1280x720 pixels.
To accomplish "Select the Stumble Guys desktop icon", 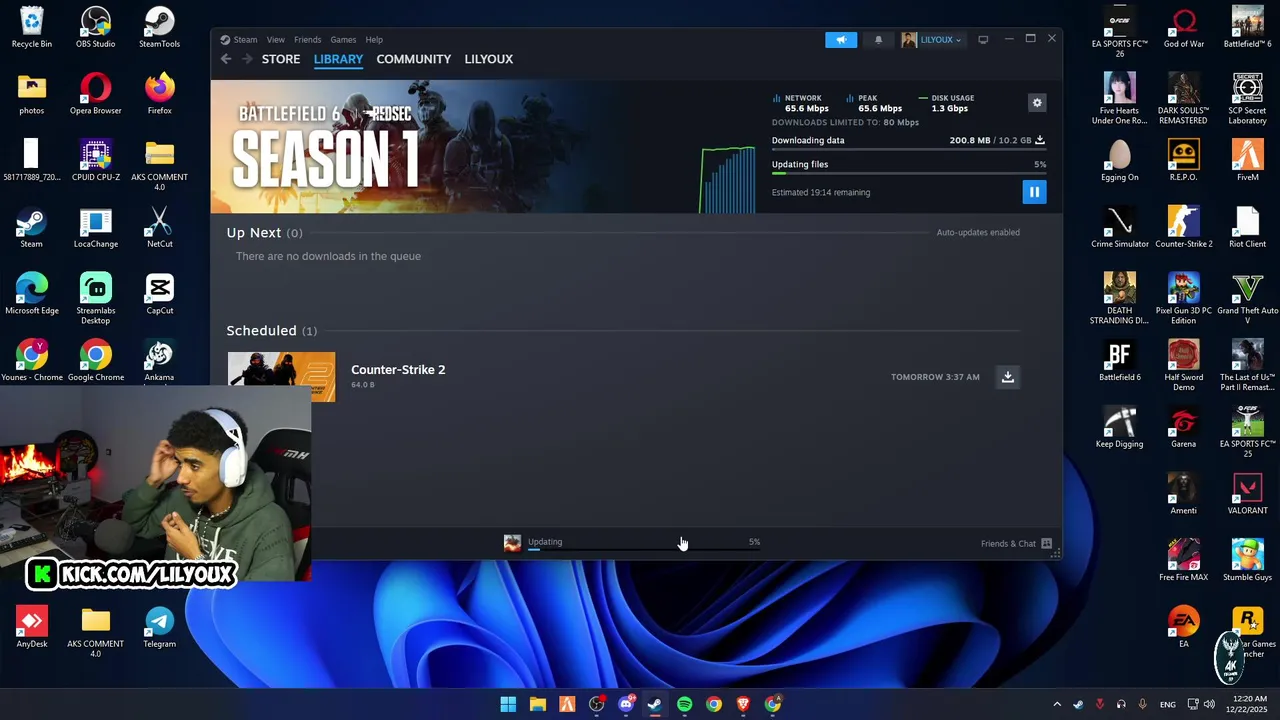I will tap(1248, 560).
